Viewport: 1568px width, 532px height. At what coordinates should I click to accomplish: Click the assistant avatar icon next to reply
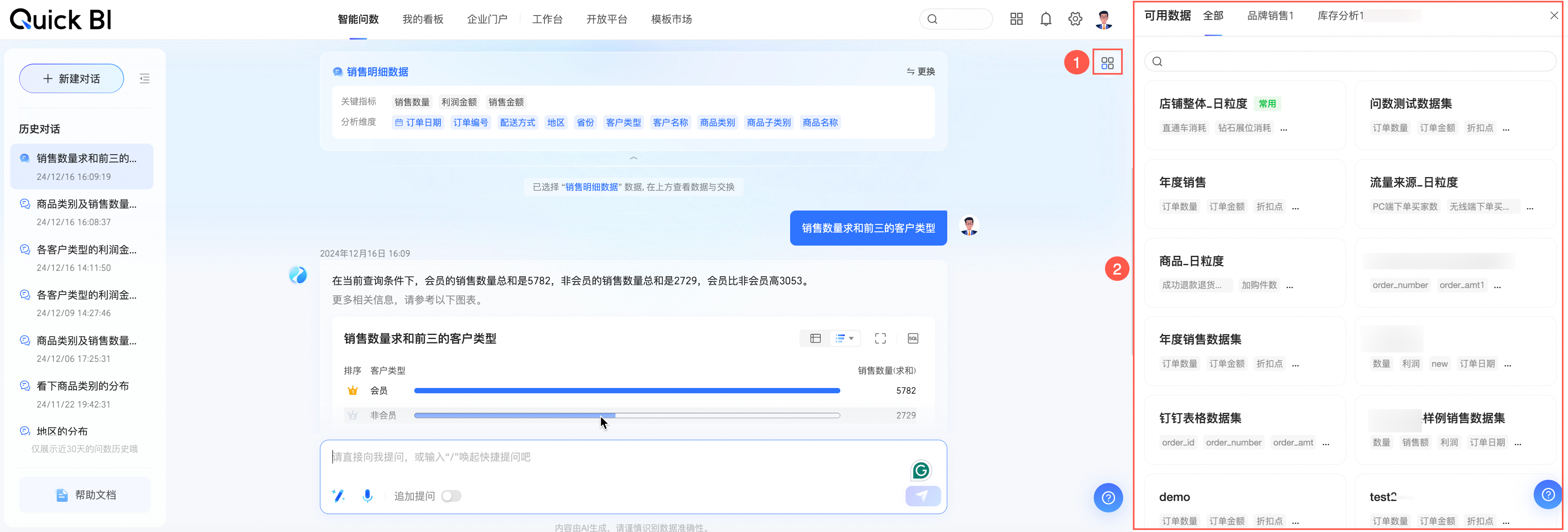click(298, 275)
